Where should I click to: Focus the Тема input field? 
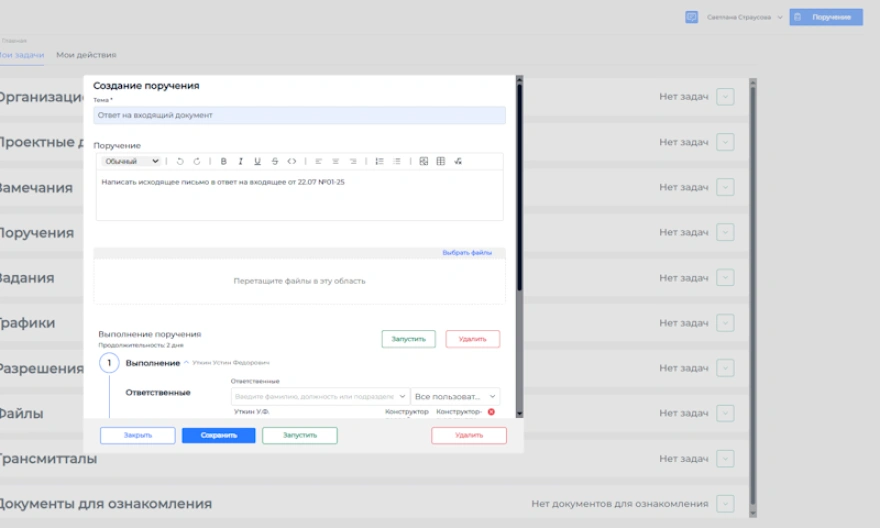coord(299,115)
